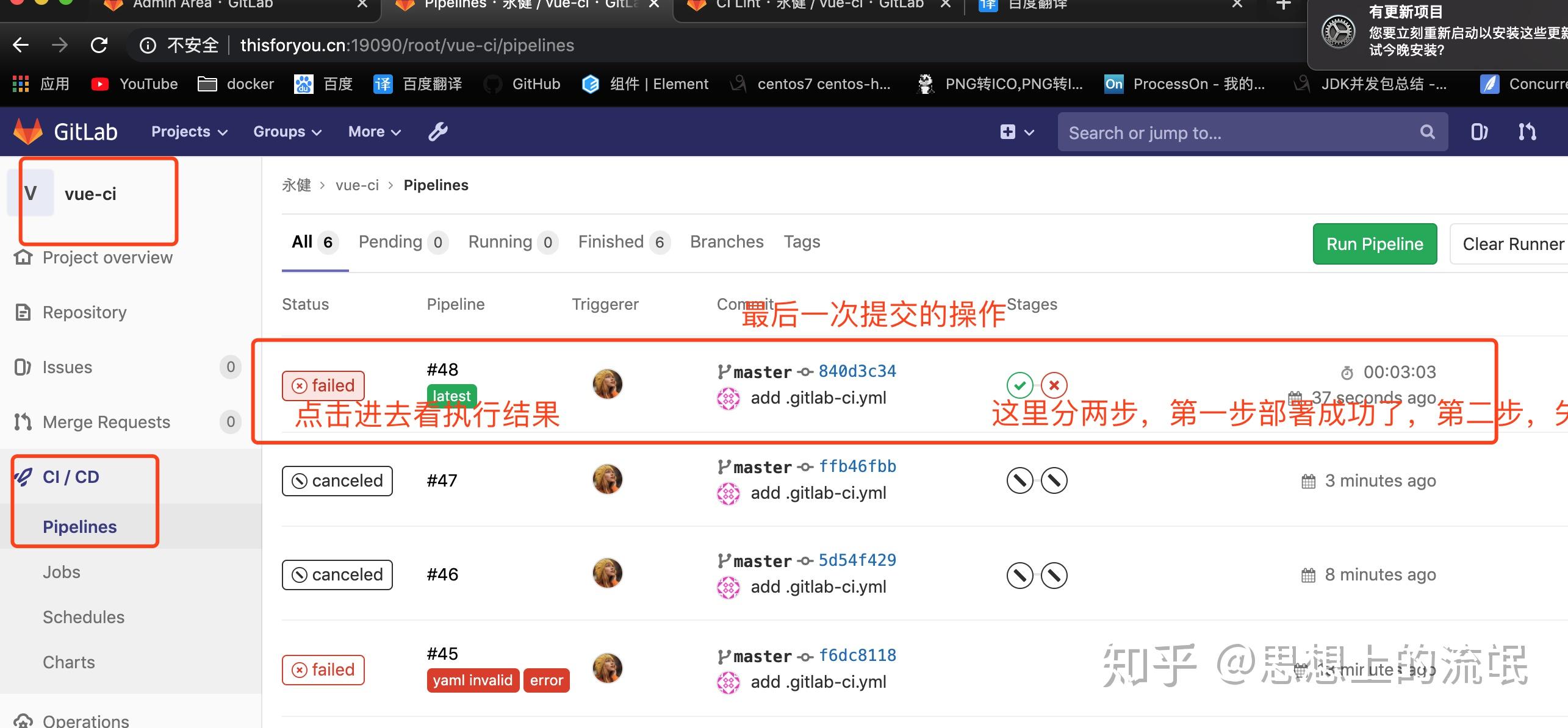Switch to the Branches tab

tap(727, 241)
